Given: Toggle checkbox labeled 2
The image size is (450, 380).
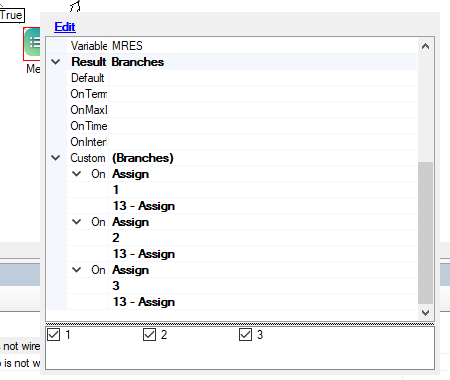Looking at the screenshot, I should coord(149,335).
